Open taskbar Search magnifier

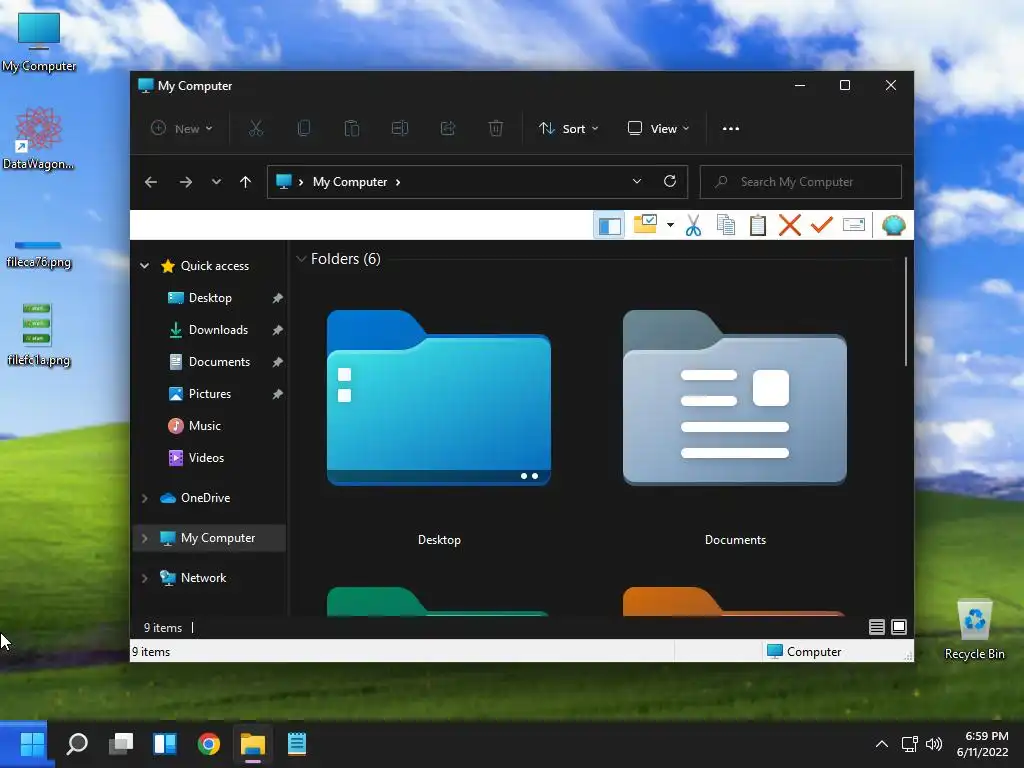[77, 743]
